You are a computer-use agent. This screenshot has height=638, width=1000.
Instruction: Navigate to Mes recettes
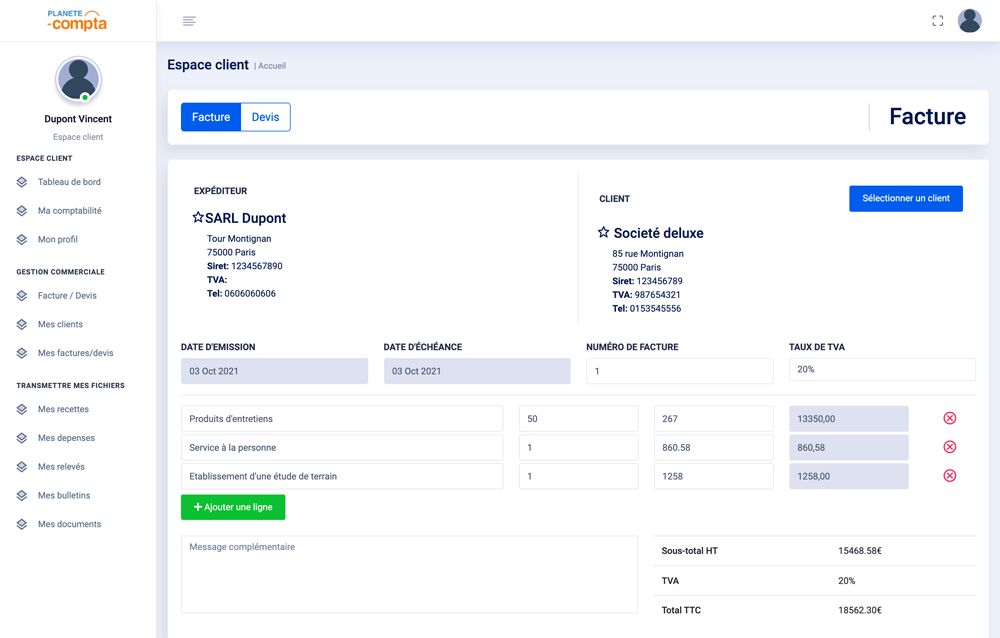[x=63, y=409]
